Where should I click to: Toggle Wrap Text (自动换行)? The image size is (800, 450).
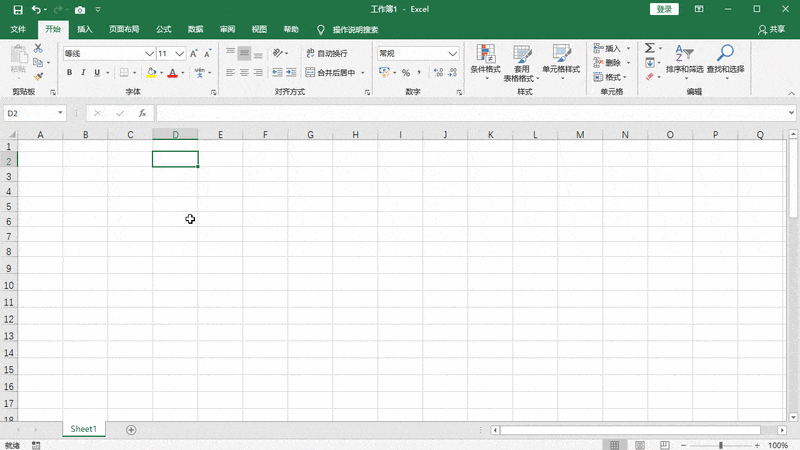click(x=326, y=53)
